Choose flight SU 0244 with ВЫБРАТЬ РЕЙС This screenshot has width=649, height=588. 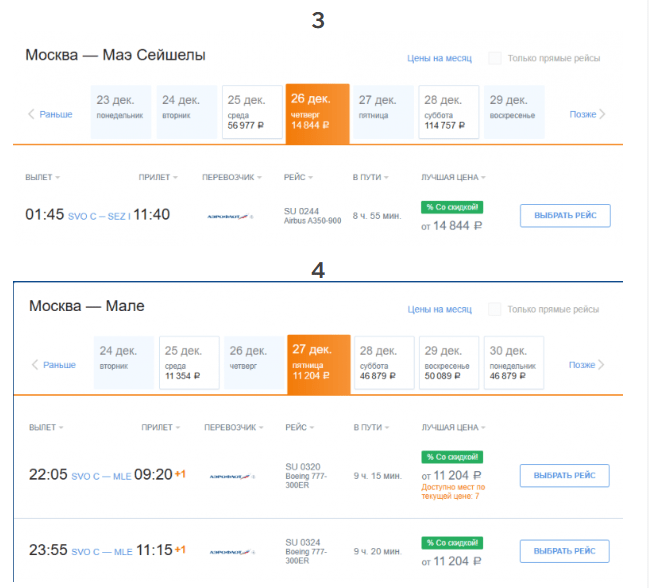[565, 216]
